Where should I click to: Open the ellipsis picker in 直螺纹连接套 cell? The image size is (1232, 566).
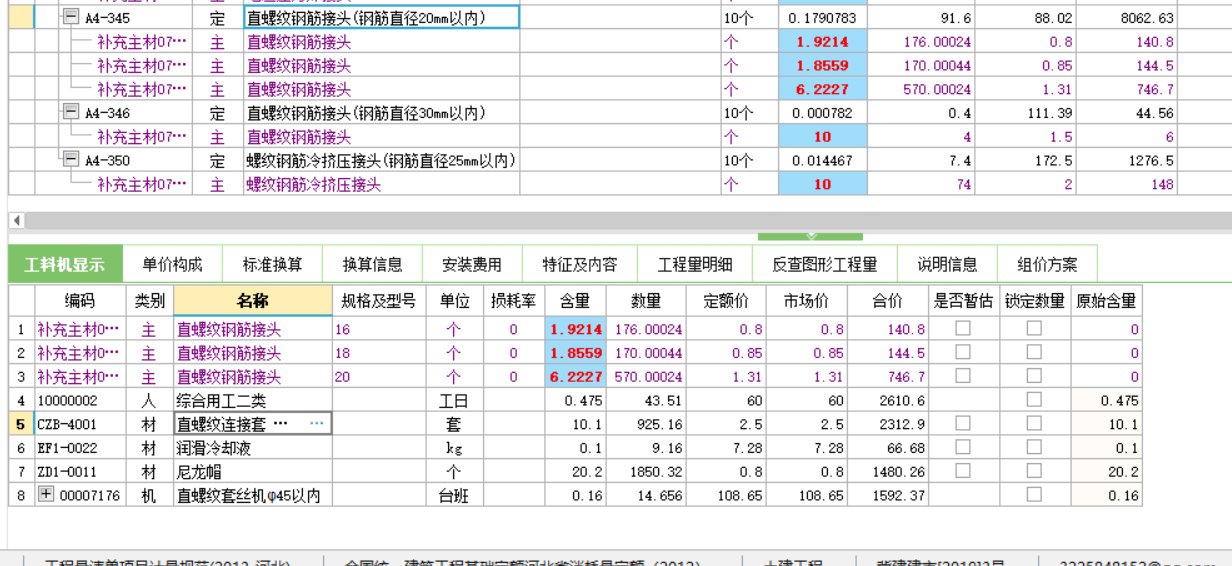(317, 424)
